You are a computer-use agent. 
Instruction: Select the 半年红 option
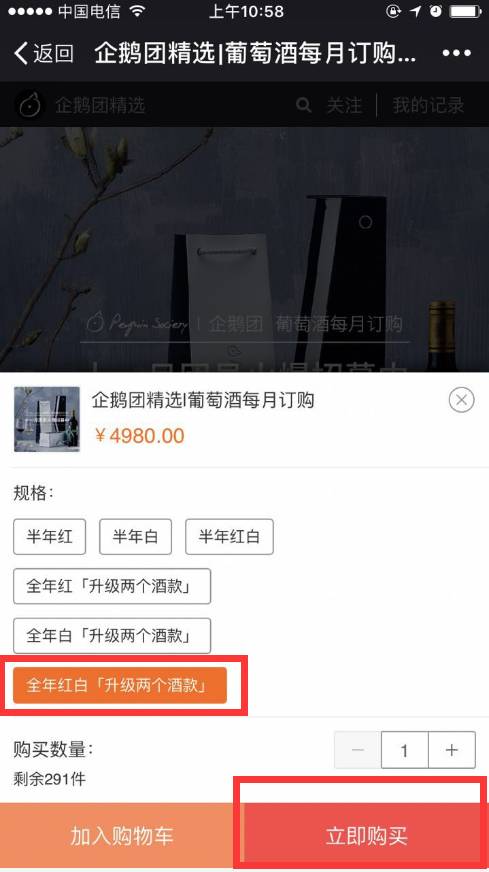[50, 537]
